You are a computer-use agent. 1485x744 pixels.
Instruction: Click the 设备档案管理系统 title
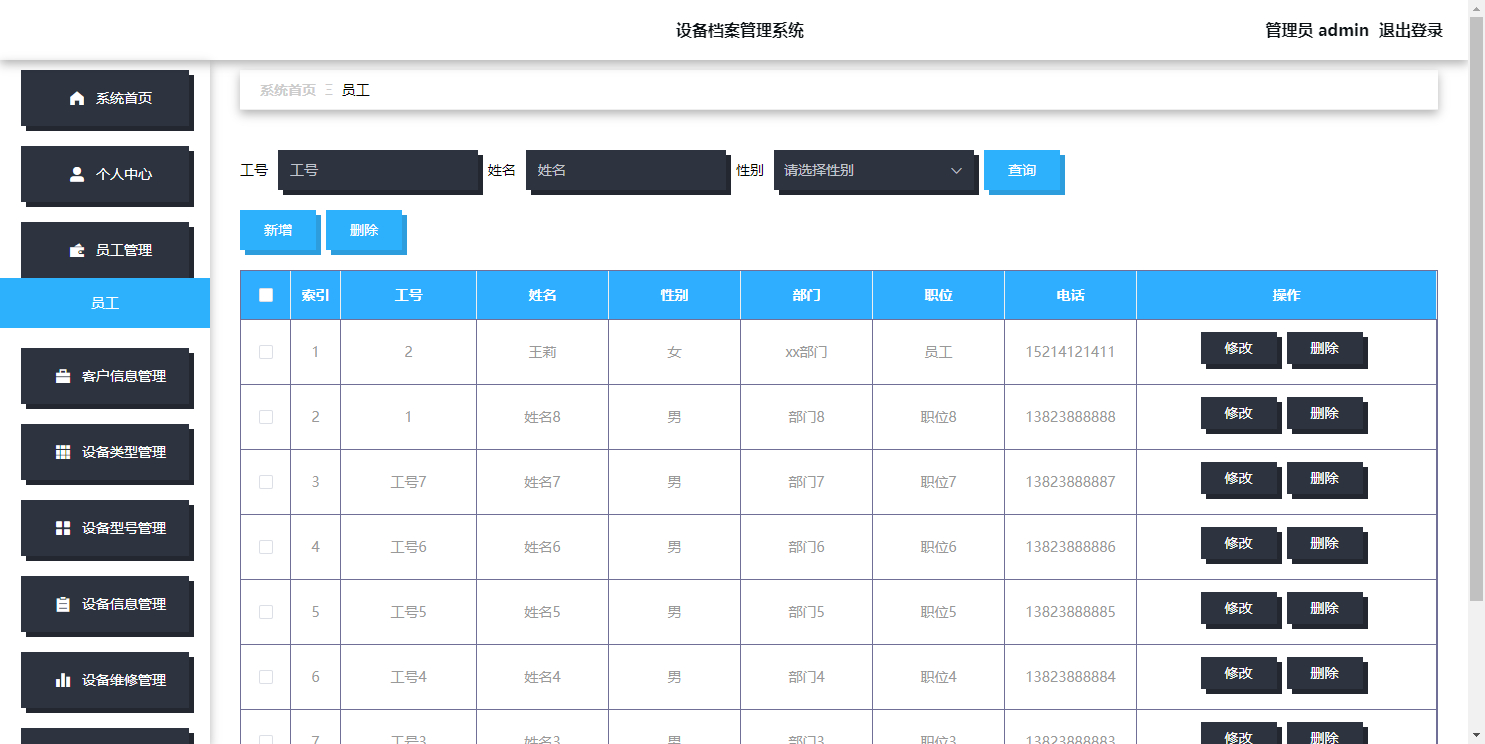(740, 30)
